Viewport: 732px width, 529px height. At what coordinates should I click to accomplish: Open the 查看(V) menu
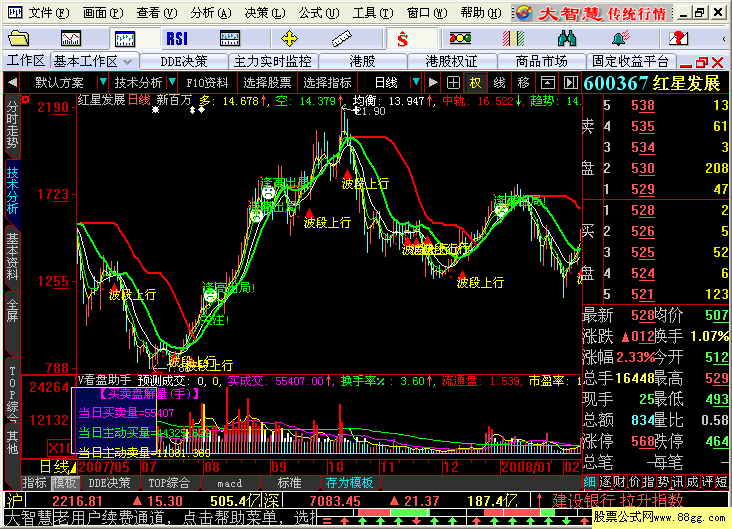(x=157, y=13)
